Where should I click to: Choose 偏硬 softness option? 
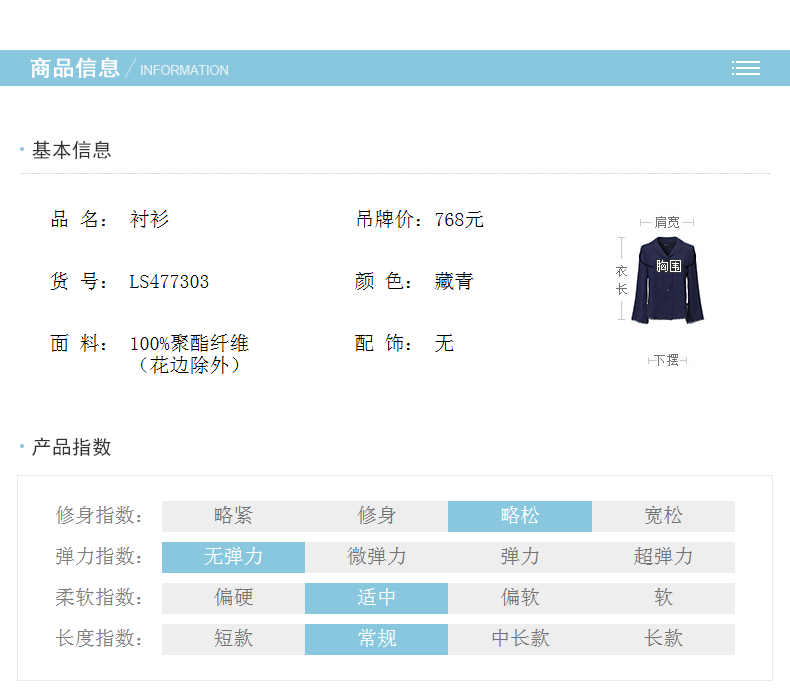[x=233, y=598]
